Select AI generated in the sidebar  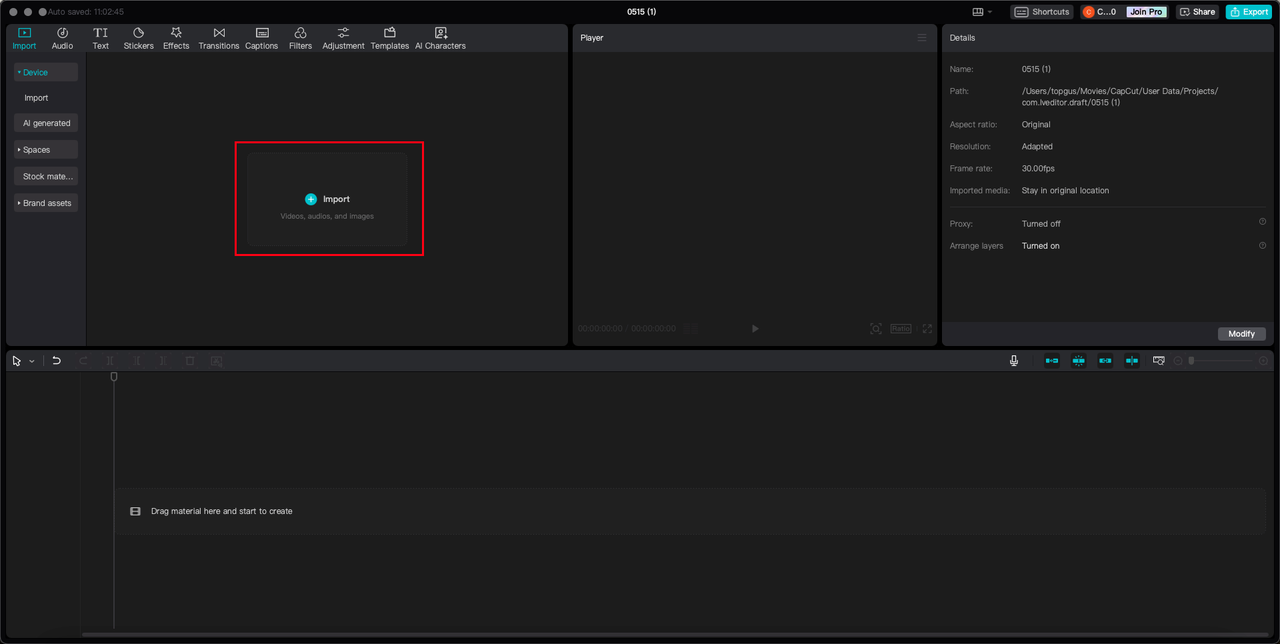[x=46, y=123]
